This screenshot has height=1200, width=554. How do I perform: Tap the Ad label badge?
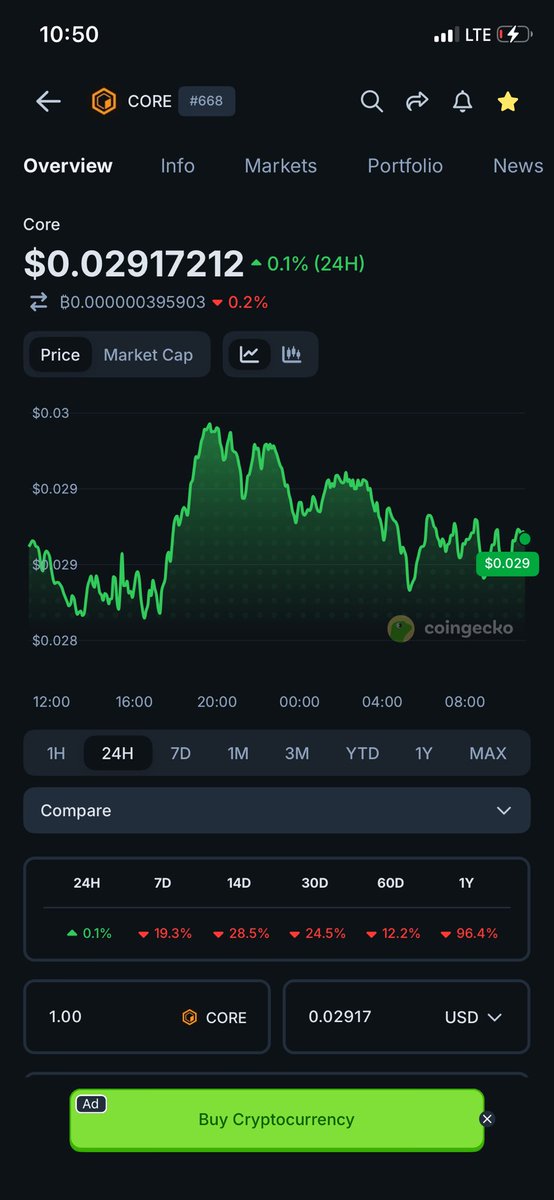click(91, 1104)
